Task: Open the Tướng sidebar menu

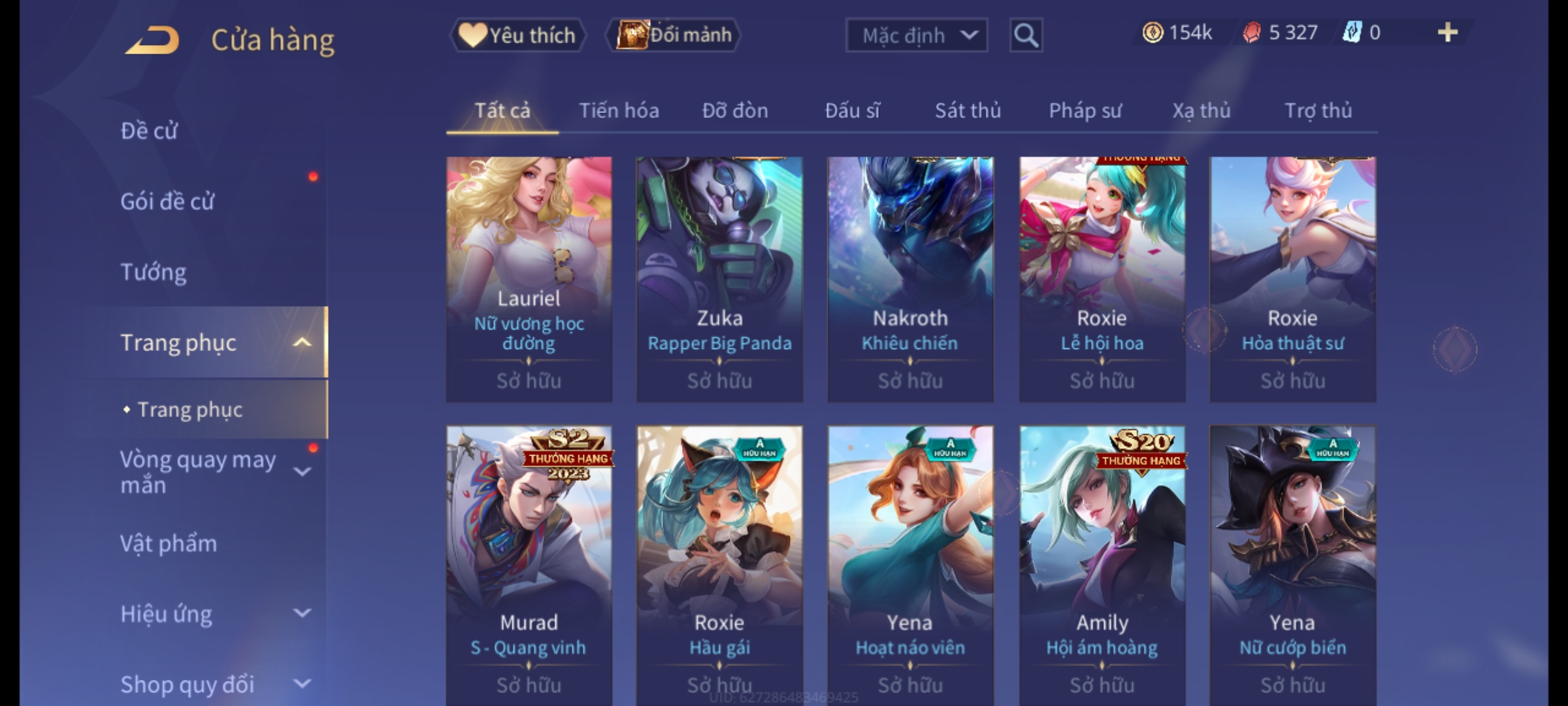Action: coord(154,272)
